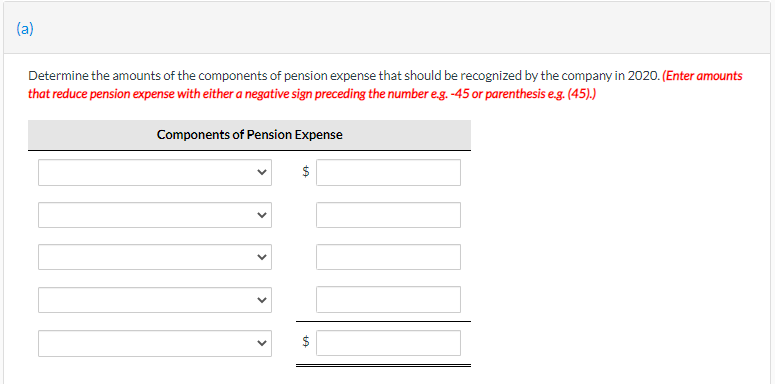Screen dimensions: 775x384
Task: Open the fourth pension component dropdown
Action: (155, 299)
